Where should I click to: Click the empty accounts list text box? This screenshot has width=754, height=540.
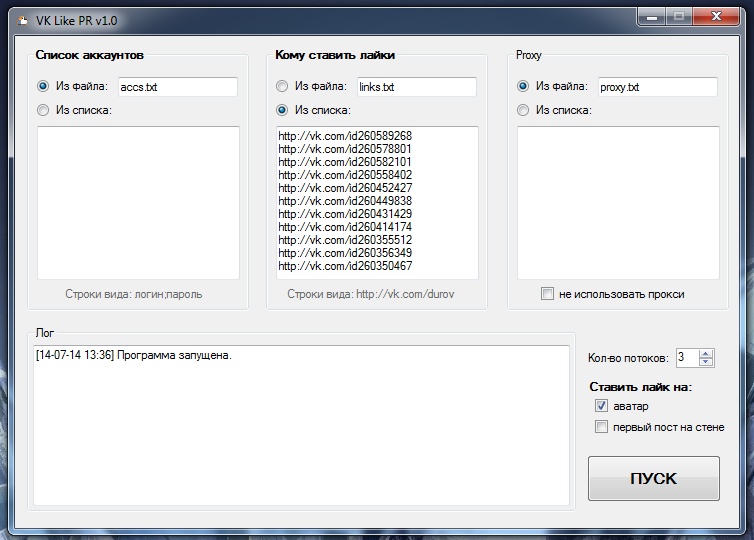(138, 203)
